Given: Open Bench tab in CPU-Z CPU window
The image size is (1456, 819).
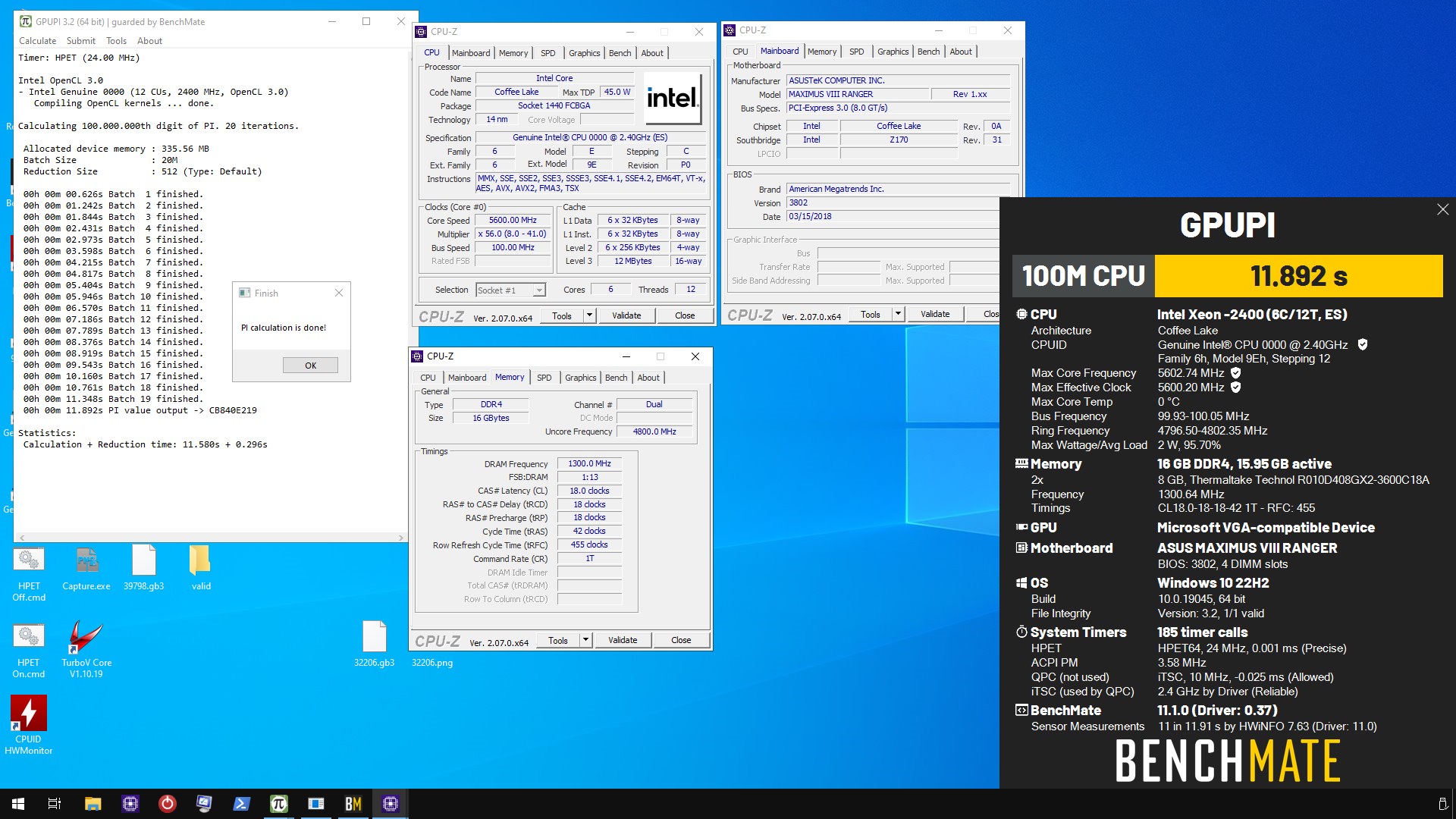Looking at the screenshot, I should [620, 53].
